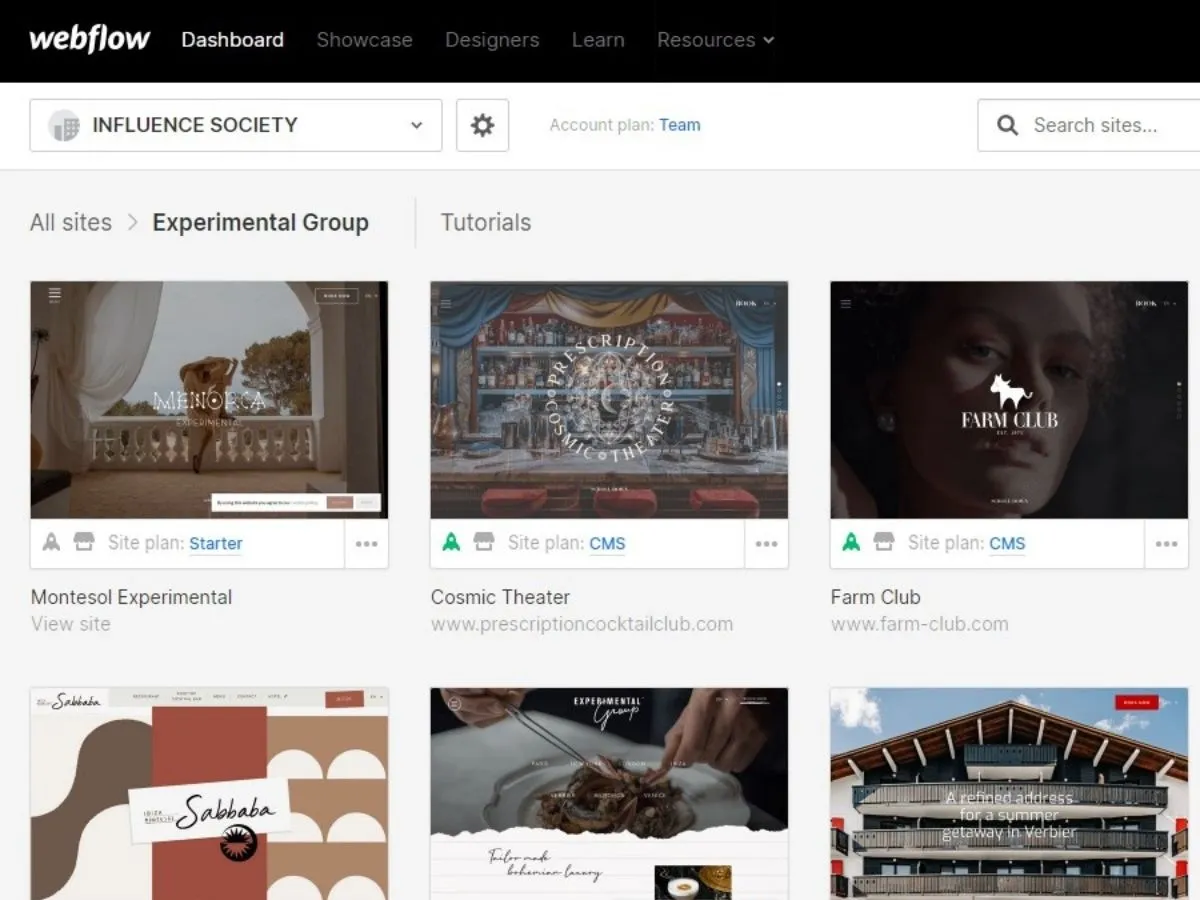This screenshot has height=900, width=1200.
Task: Open the Sabbaba site thumbnail
Action: click(x=209, y=794)
